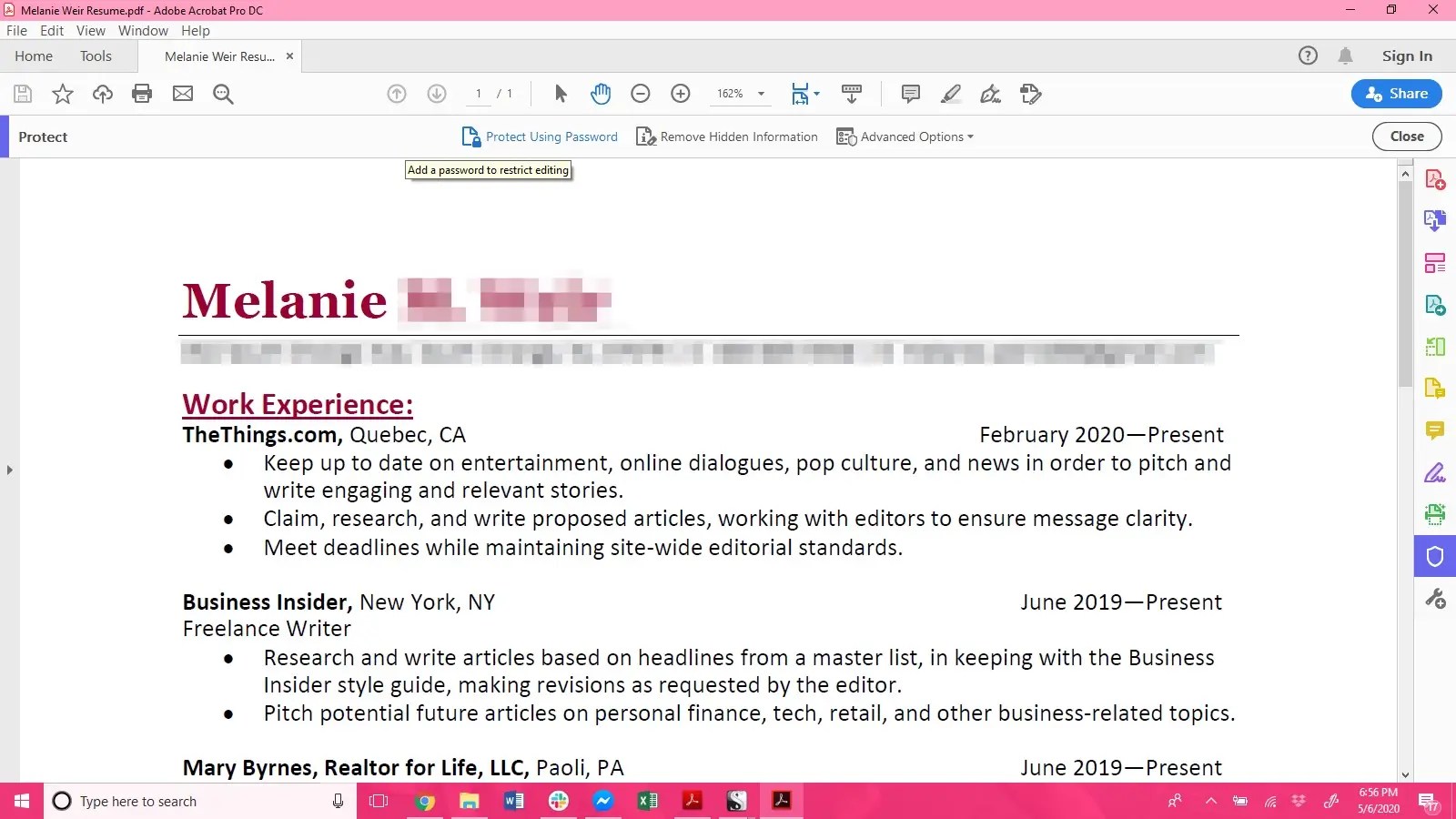The width and height of the screenshot is (1456, 819).
Task: Open the Create PDF tool in right pane
Action: pyautogui.click(x=1435, y=179)
